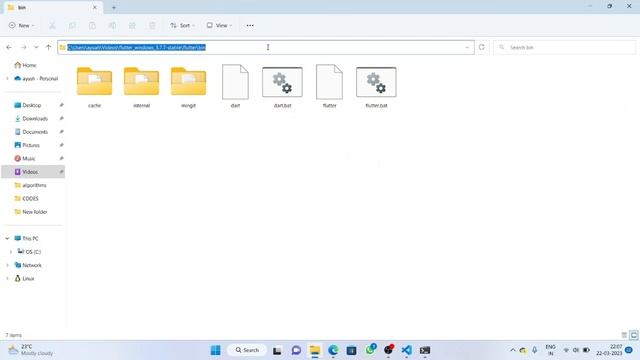Open Visual Studio Code on taskbar
The width and height of the screenshot is (640, 360).
(407, 350)
